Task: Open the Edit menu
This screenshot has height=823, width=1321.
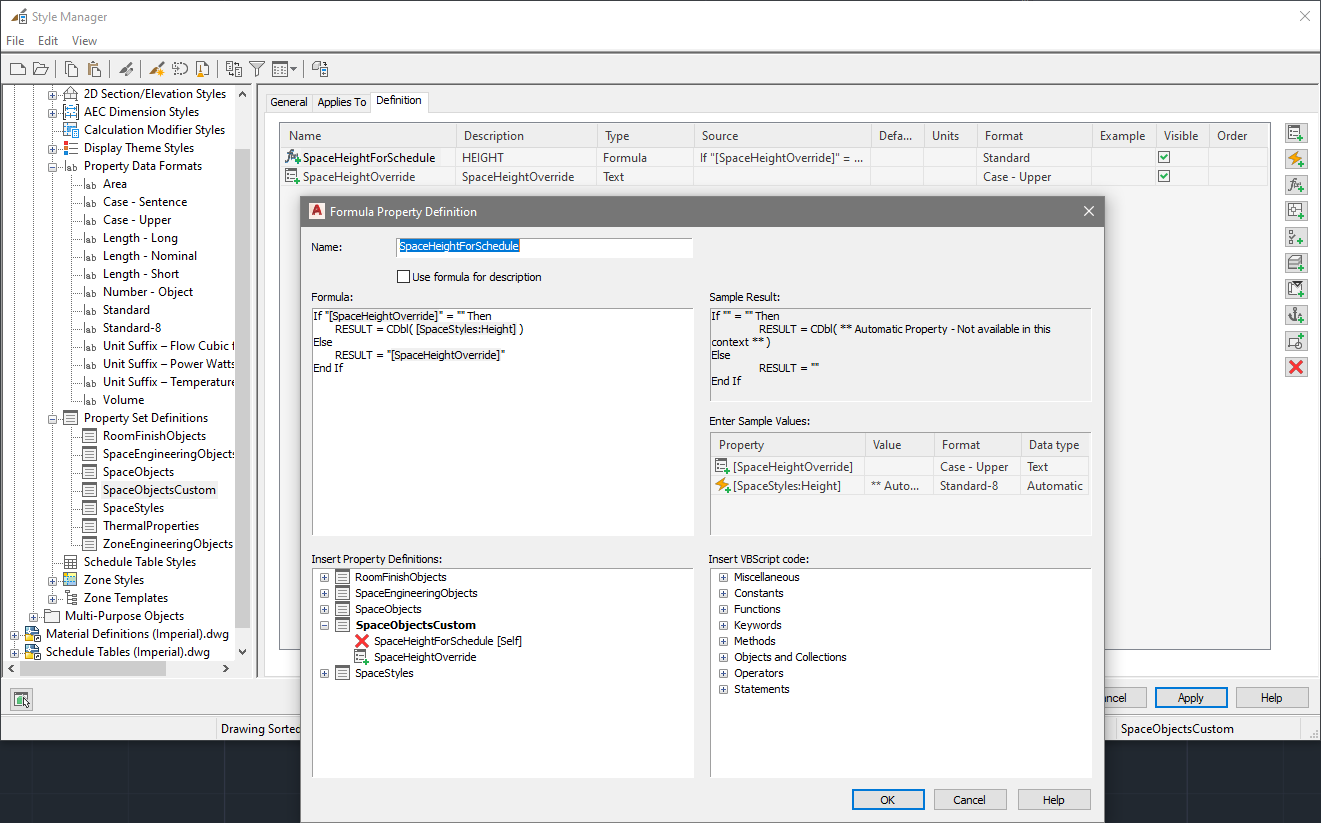Action: click(47, 40)
